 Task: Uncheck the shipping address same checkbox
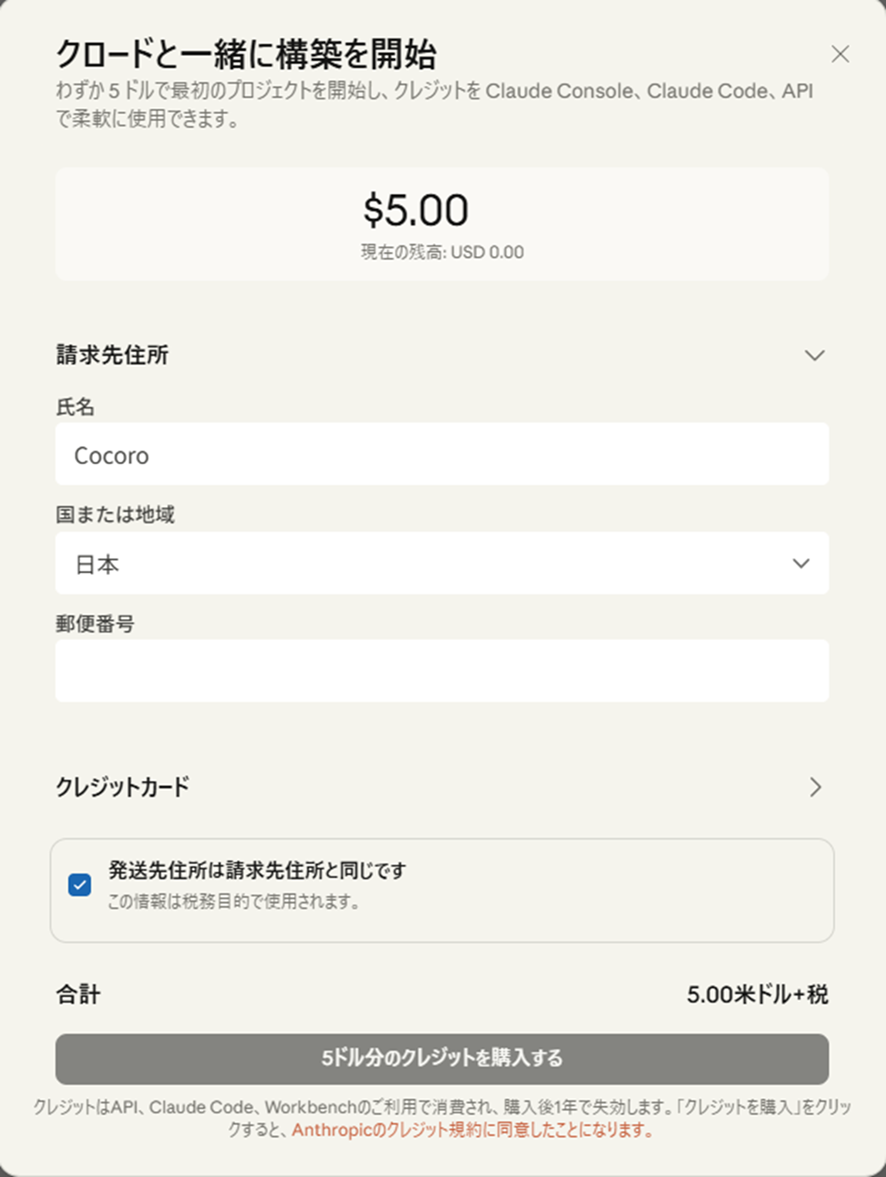(80, 885)
